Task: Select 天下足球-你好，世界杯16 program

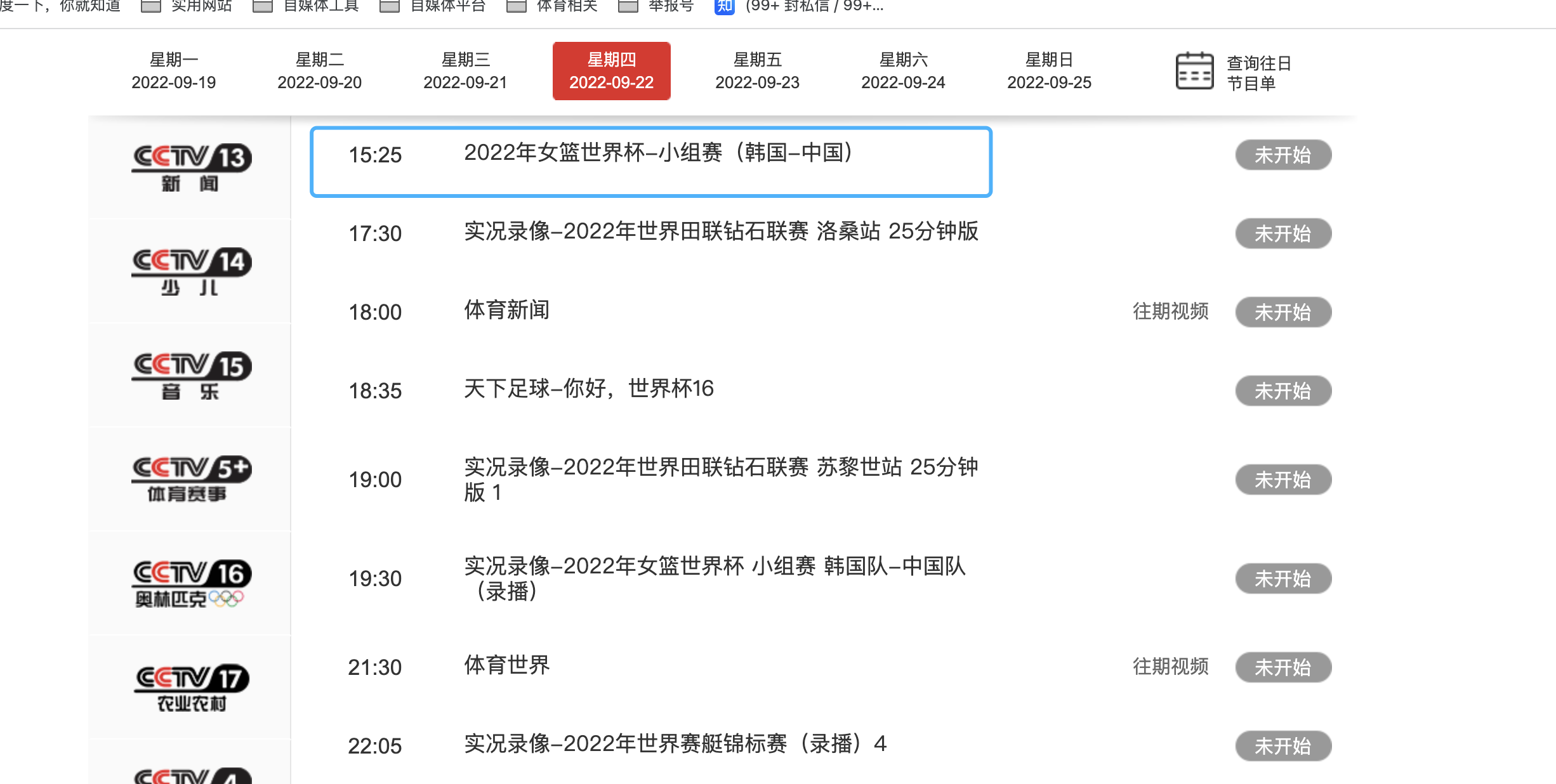Action: coord(589,389)
